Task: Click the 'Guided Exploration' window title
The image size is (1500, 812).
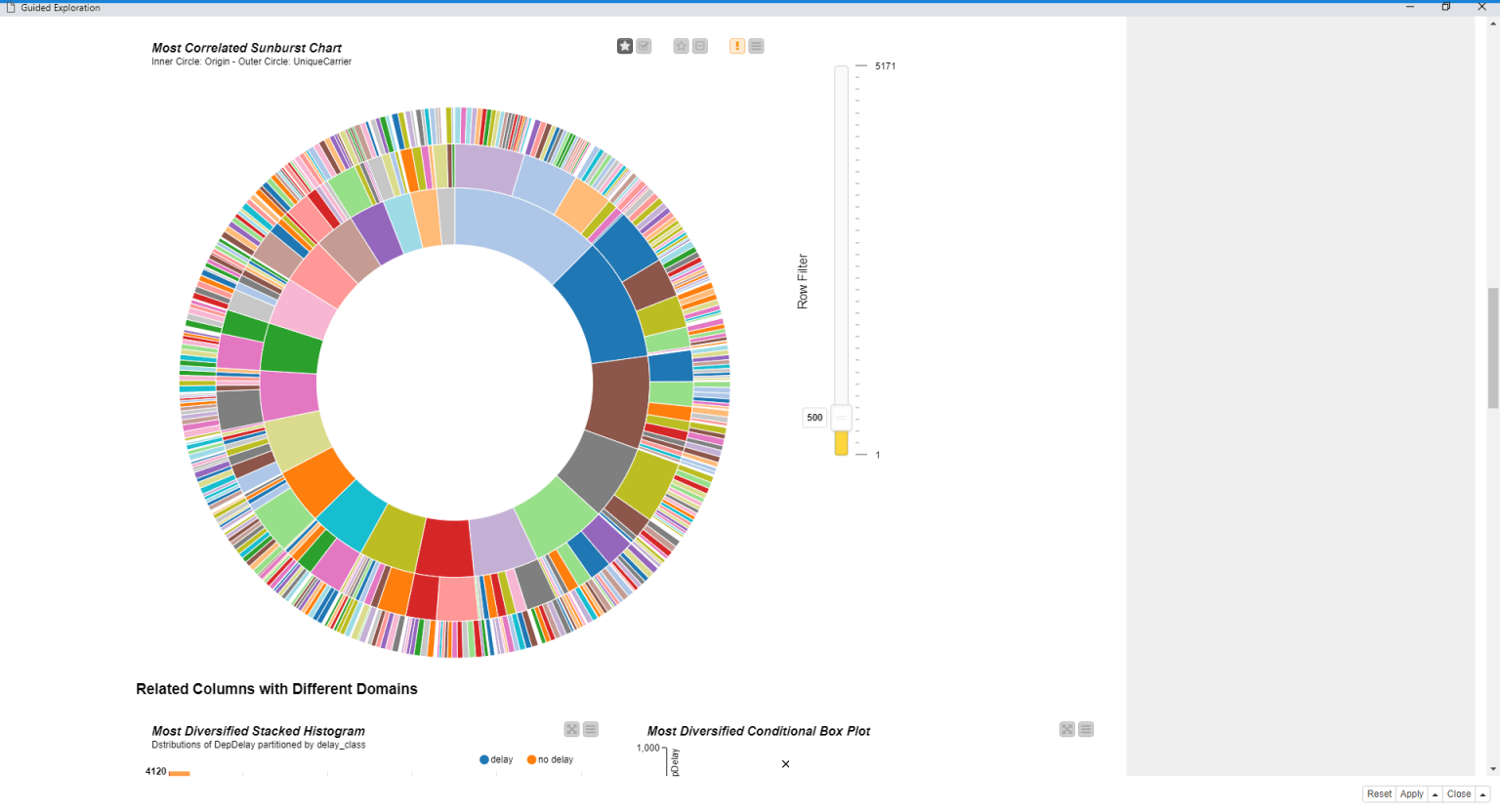Action: (61, 8)
